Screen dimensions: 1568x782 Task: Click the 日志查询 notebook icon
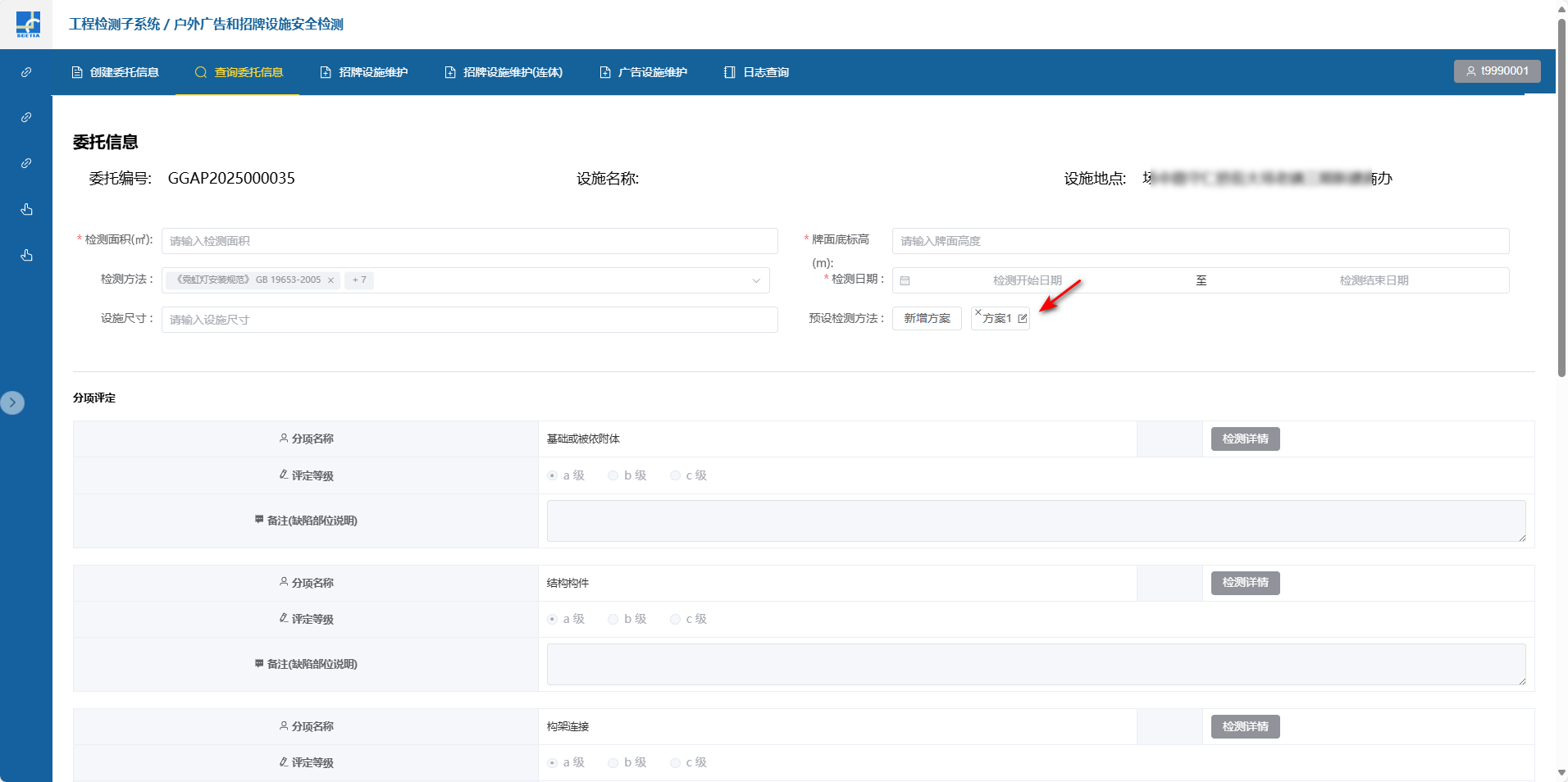tap(729, 72)
